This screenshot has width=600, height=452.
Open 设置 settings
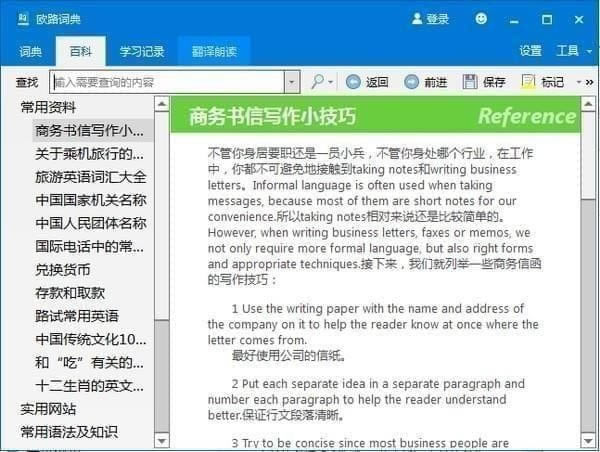tap(530, 51)
